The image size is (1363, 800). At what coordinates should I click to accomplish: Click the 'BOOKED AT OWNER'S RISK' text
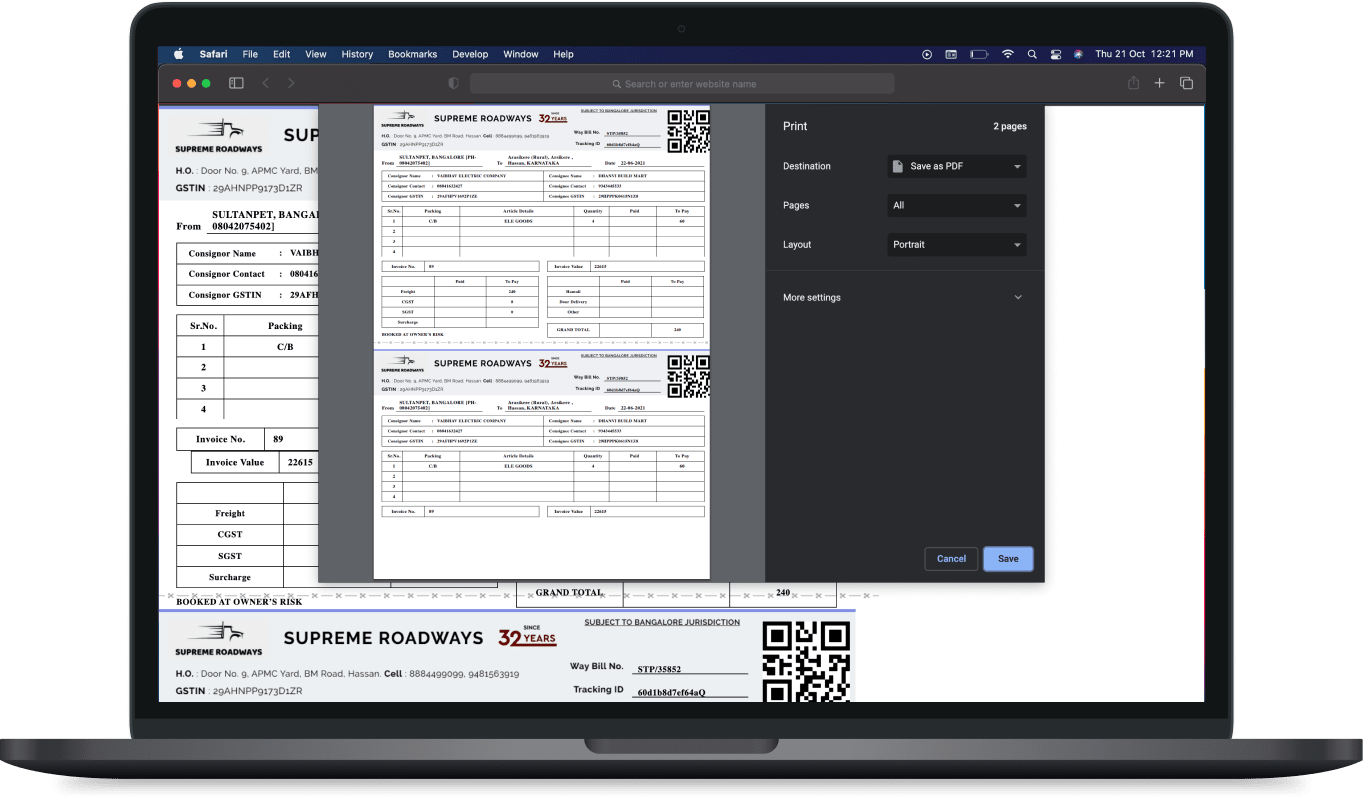coord(239,602)
